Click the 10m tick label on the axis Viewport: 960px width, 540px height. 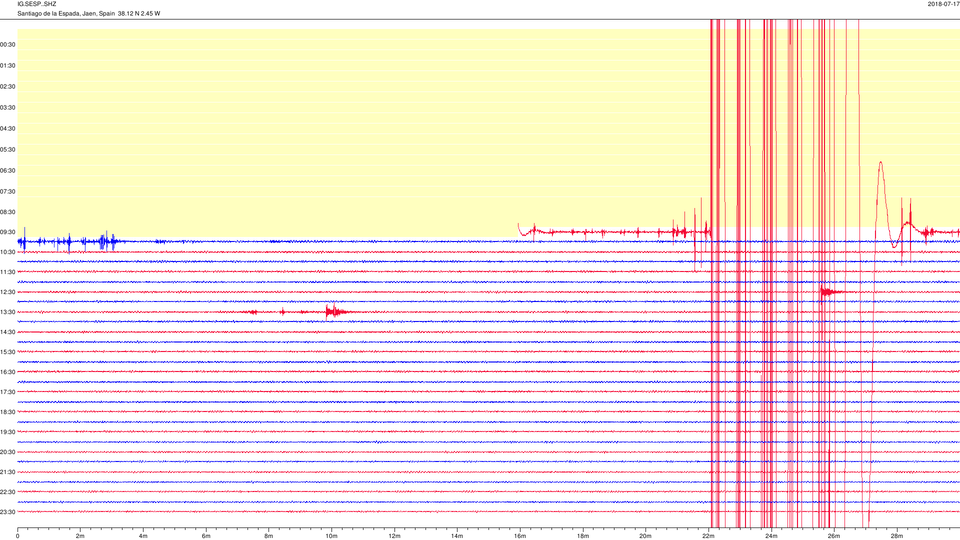pyautogui.click(x=331, y=536)
